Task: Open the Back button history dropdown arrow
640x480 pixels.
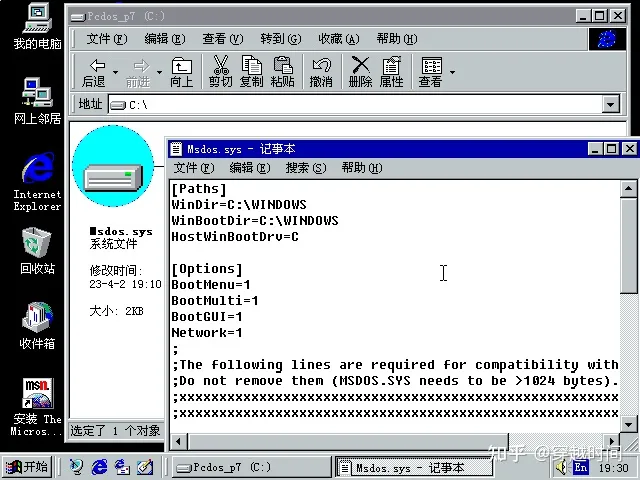Action: [x=116, y=72]
